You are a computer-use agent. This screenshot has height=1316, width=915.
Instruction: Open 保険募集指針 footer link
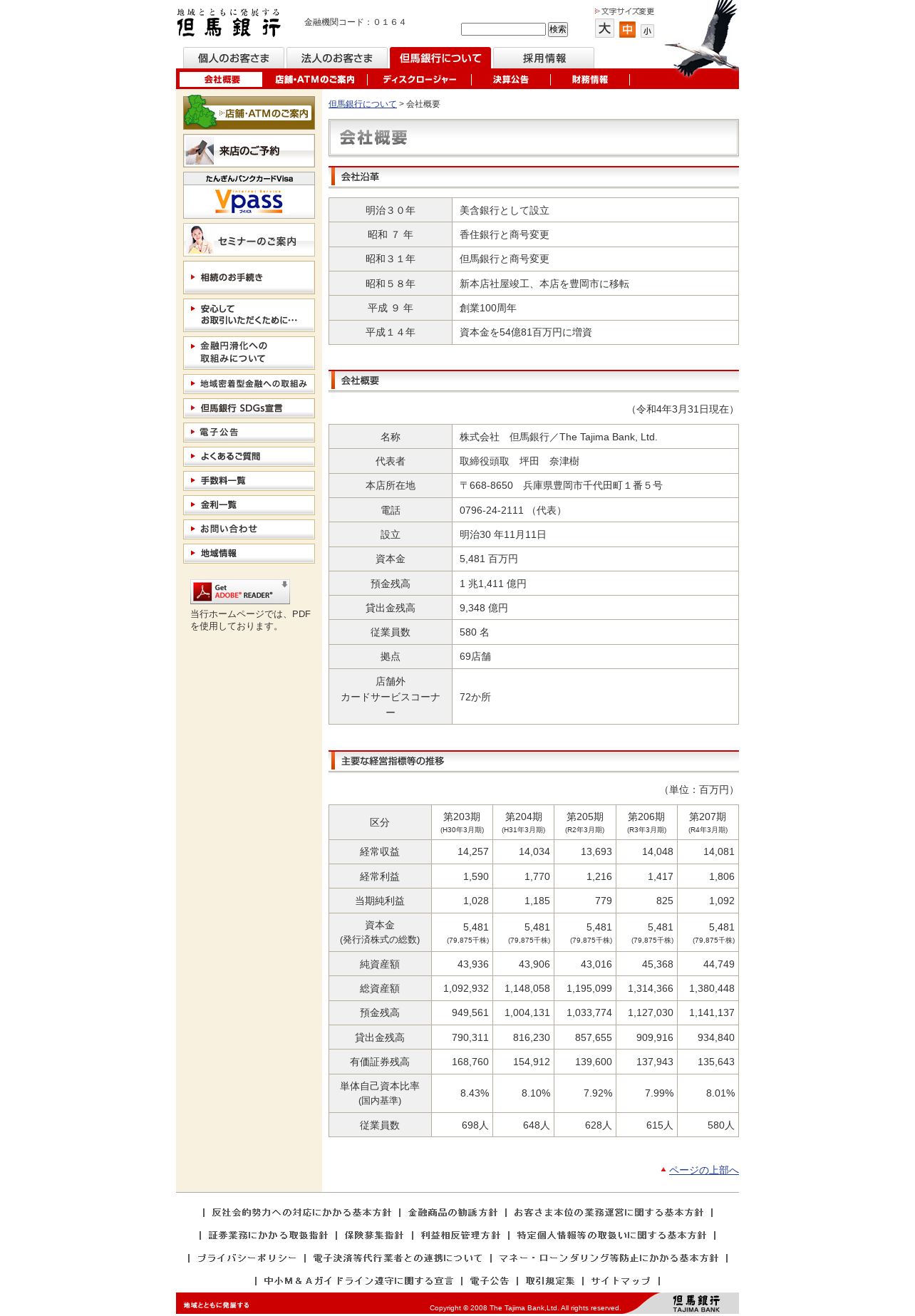click(374, 1235)
